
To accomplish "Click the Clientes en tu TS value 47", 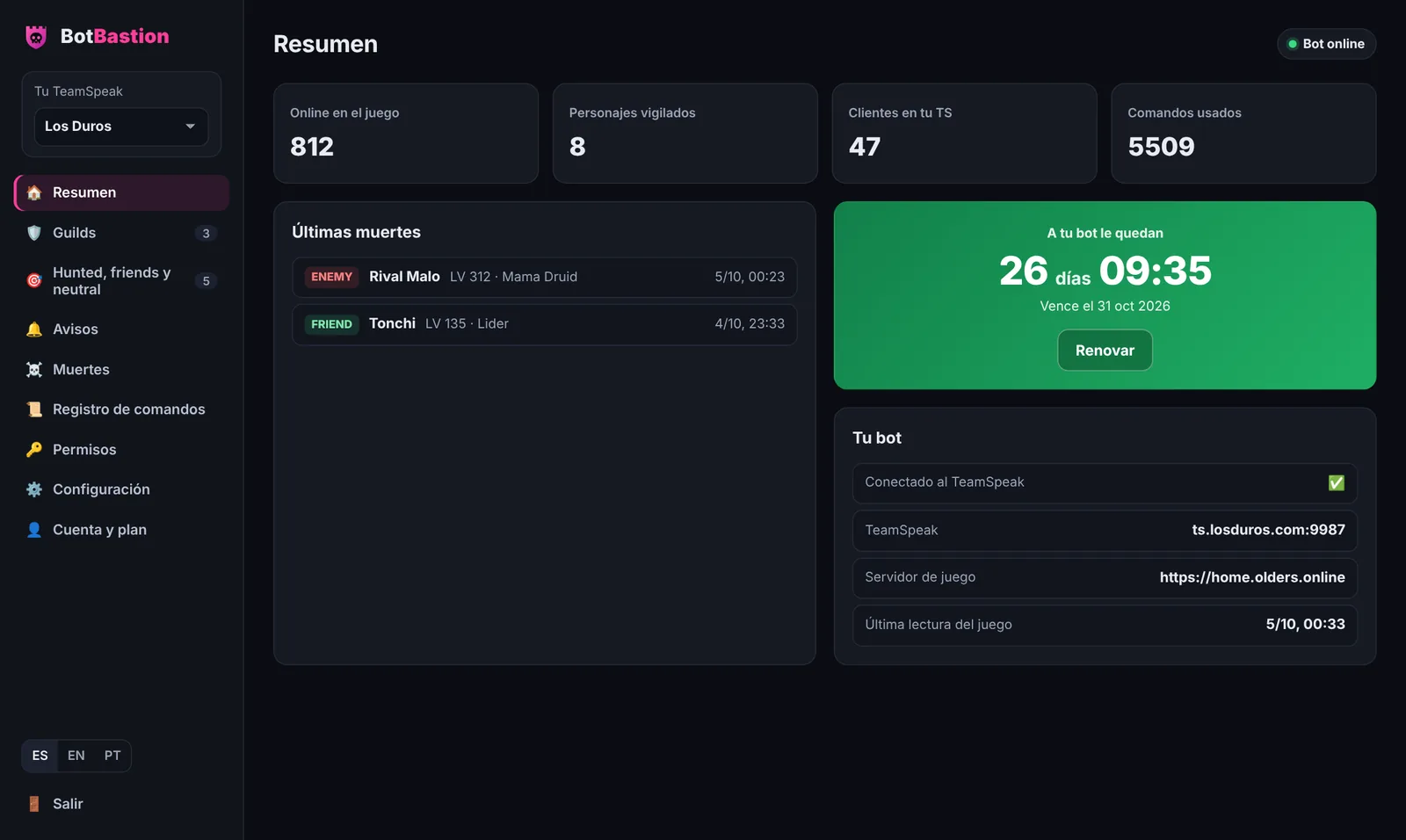I will 865,147.
